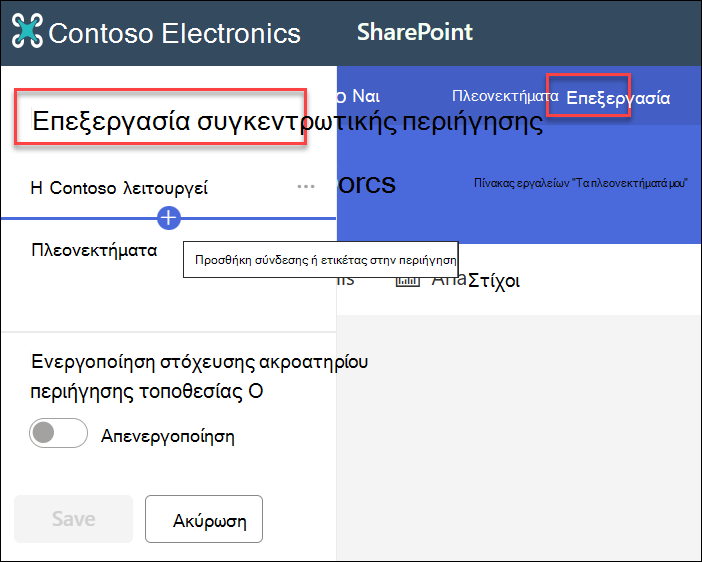
Task: Click the plus icon to add navigation link
Action: (x=169, y=218)
